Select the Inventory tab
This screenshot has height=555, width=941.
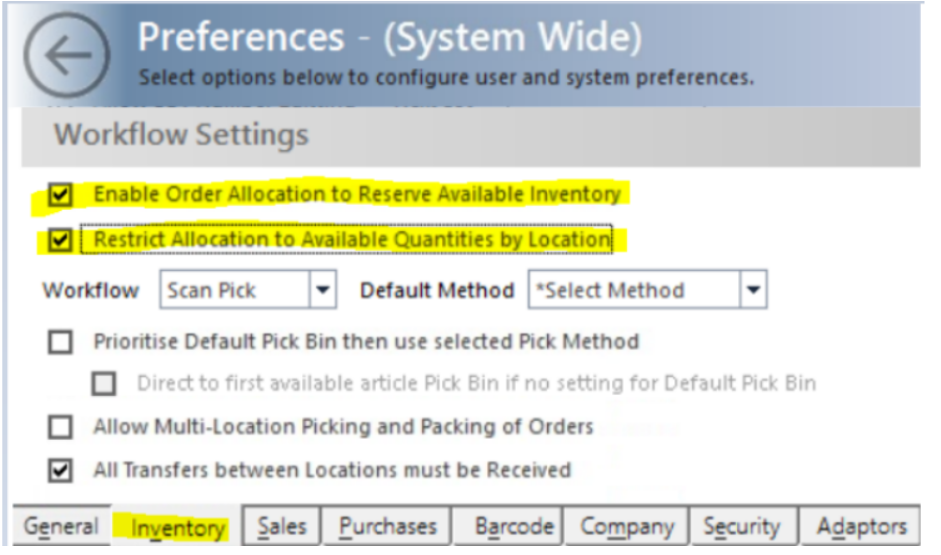click(x=178, y=527)
